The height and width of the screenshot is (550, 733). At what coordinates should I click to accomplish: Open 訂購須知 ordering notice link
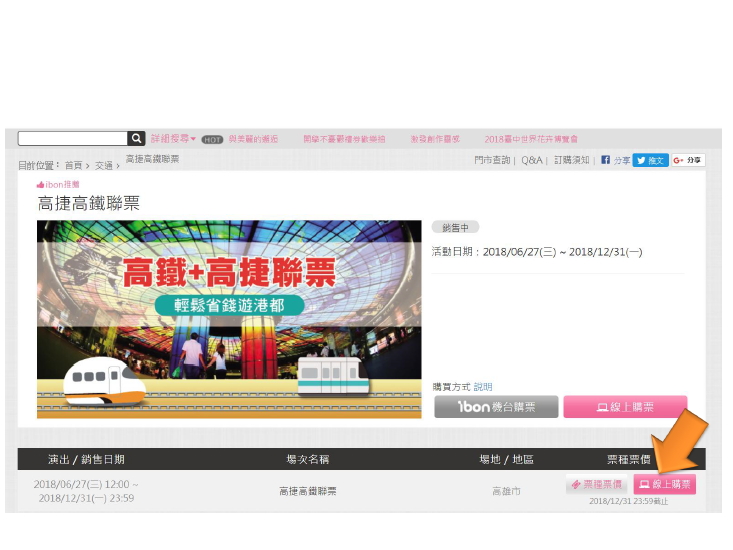(x=572, y=160)
